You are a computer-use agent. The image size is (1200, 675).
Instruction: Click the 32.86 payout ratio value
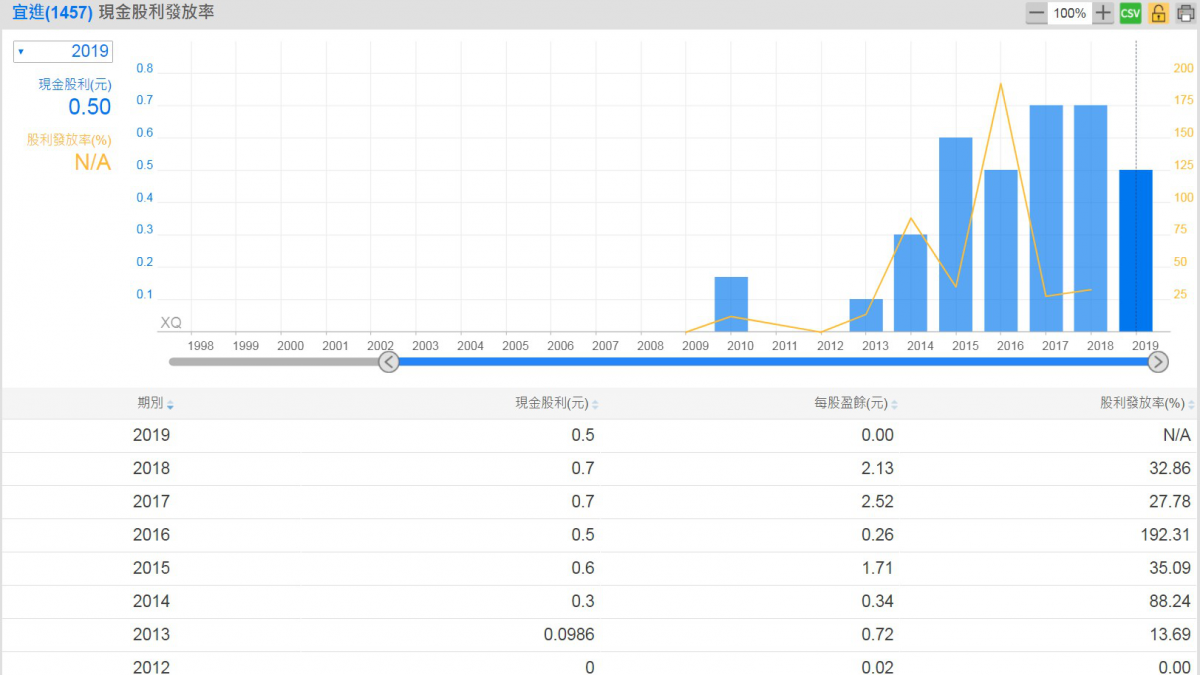coord(1170,468)
